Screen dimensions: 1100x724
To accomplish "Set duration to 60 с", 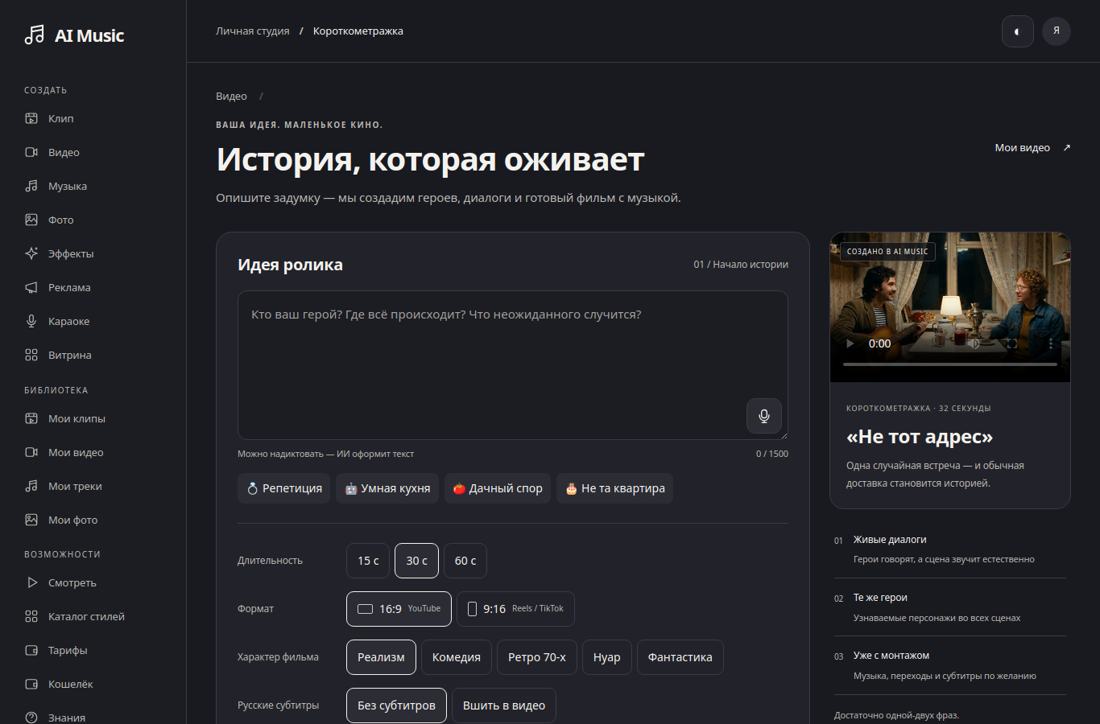I will pyautogui.click(x=465, y=561).
